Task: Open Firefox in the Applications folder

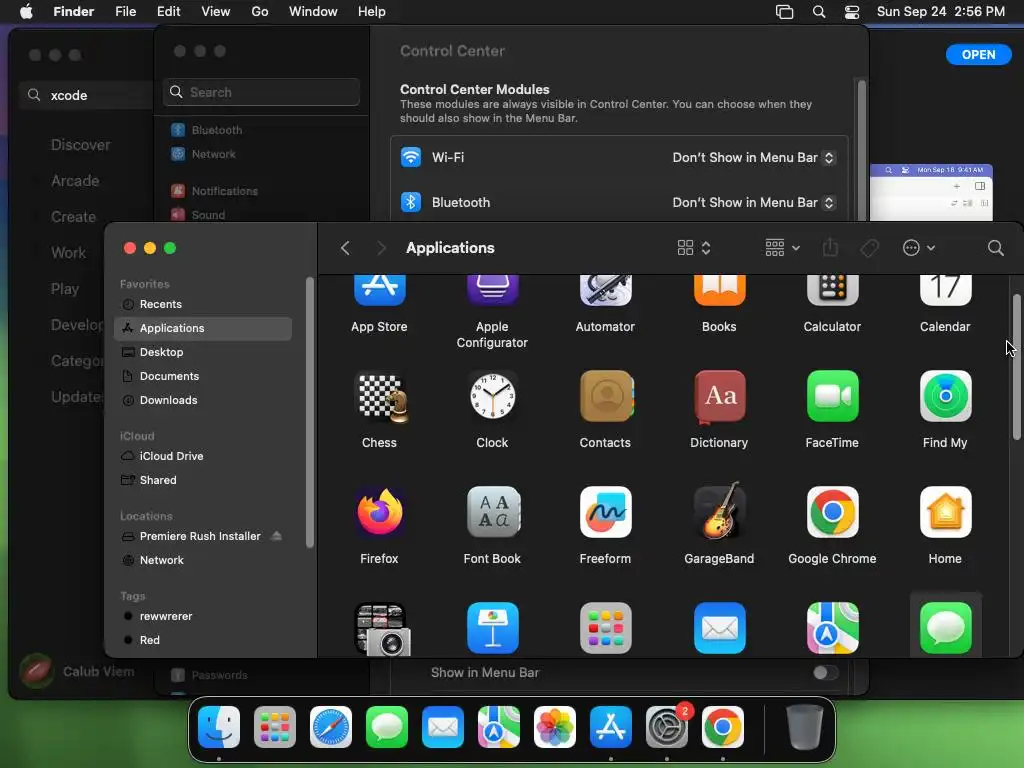Action: 379,512
